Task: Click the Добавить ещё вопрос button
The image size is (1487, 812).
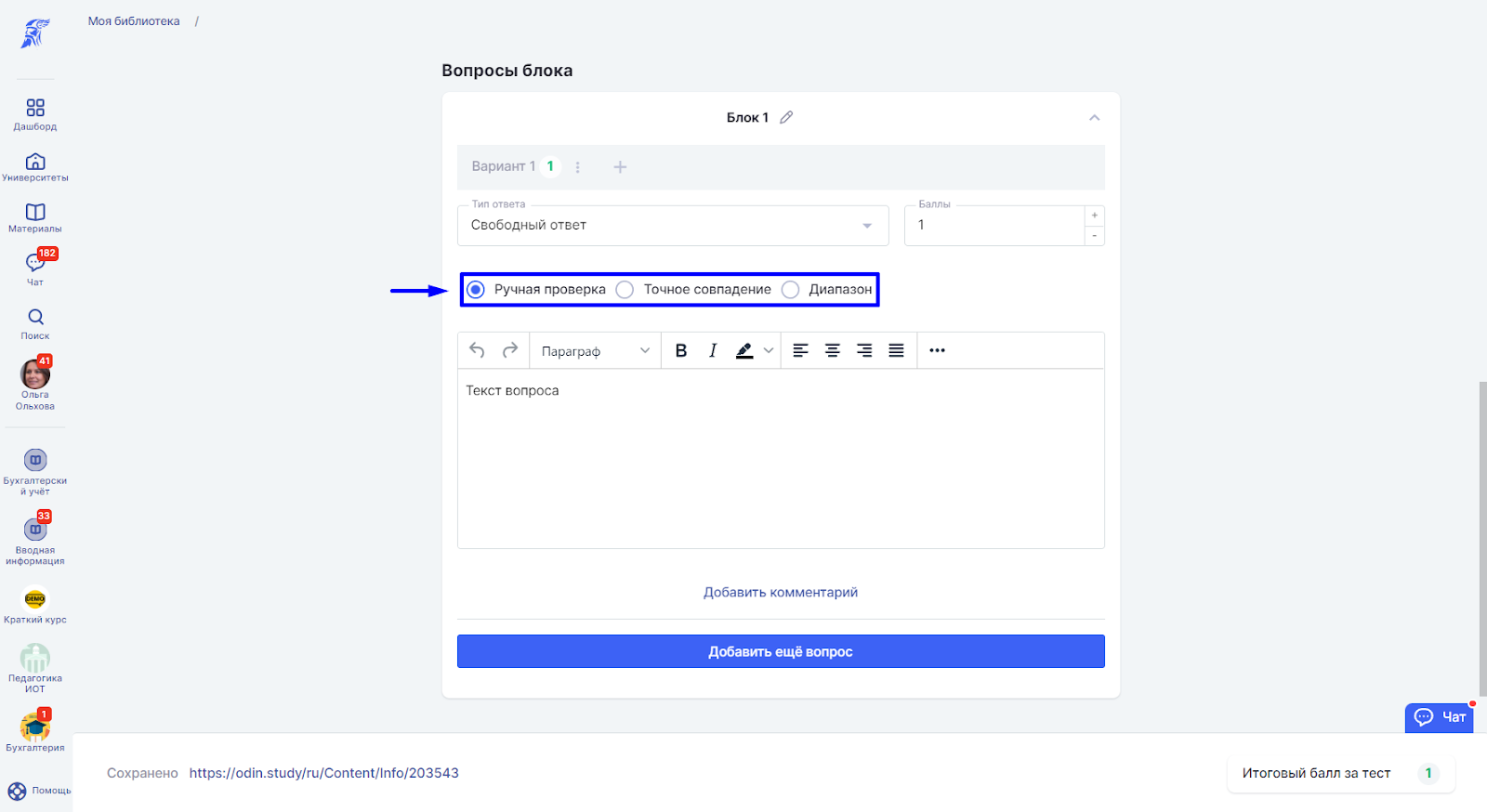Action: (781, 651)
